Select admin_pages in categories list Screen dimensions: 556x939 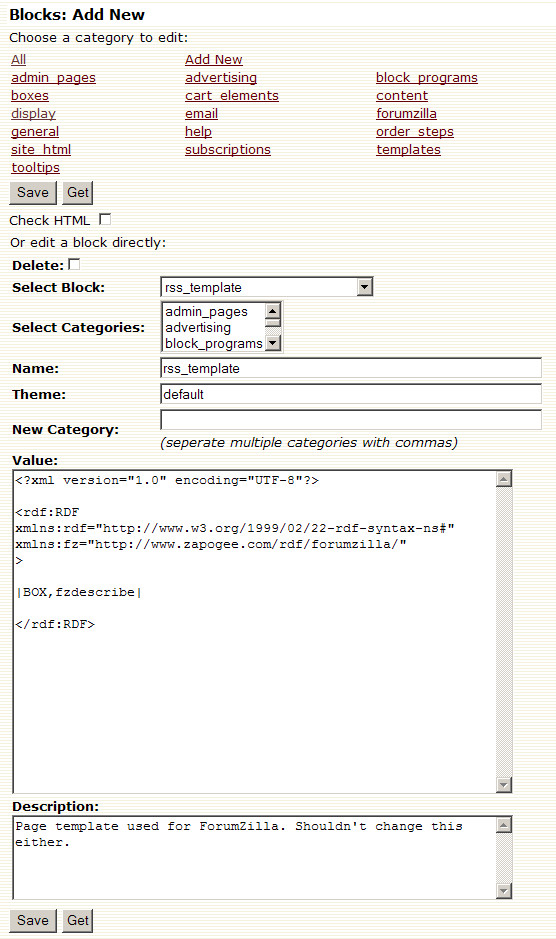[213, 311]
